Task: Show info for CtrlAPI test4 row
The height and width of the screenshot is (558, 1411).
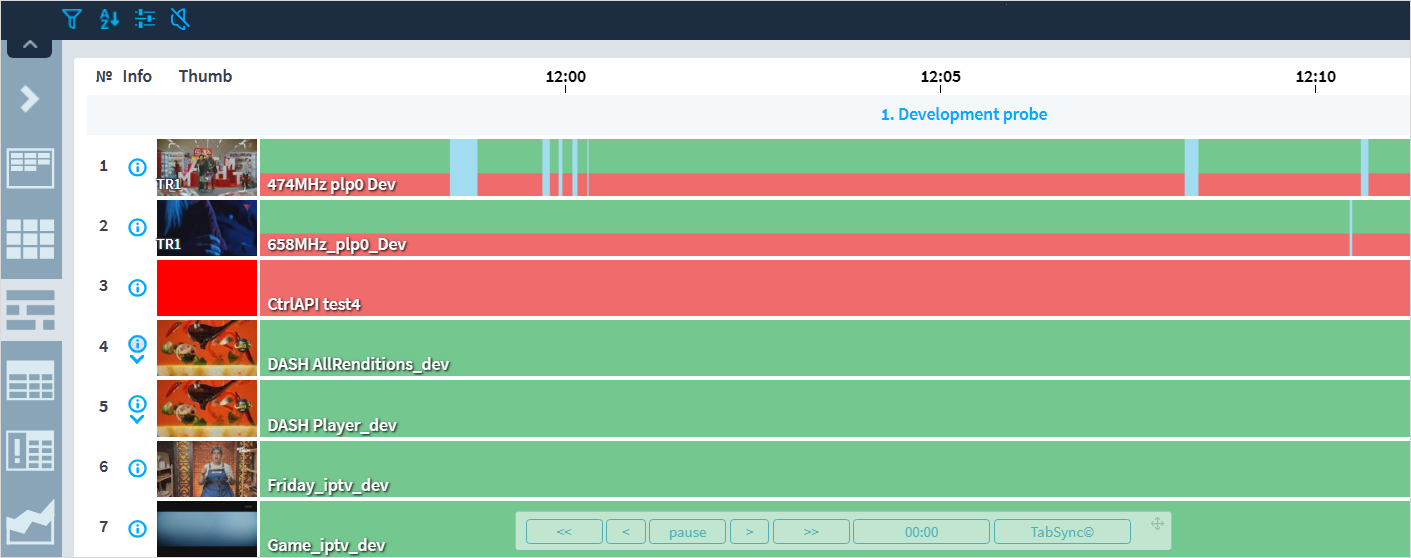Action: tap(138, 287)
